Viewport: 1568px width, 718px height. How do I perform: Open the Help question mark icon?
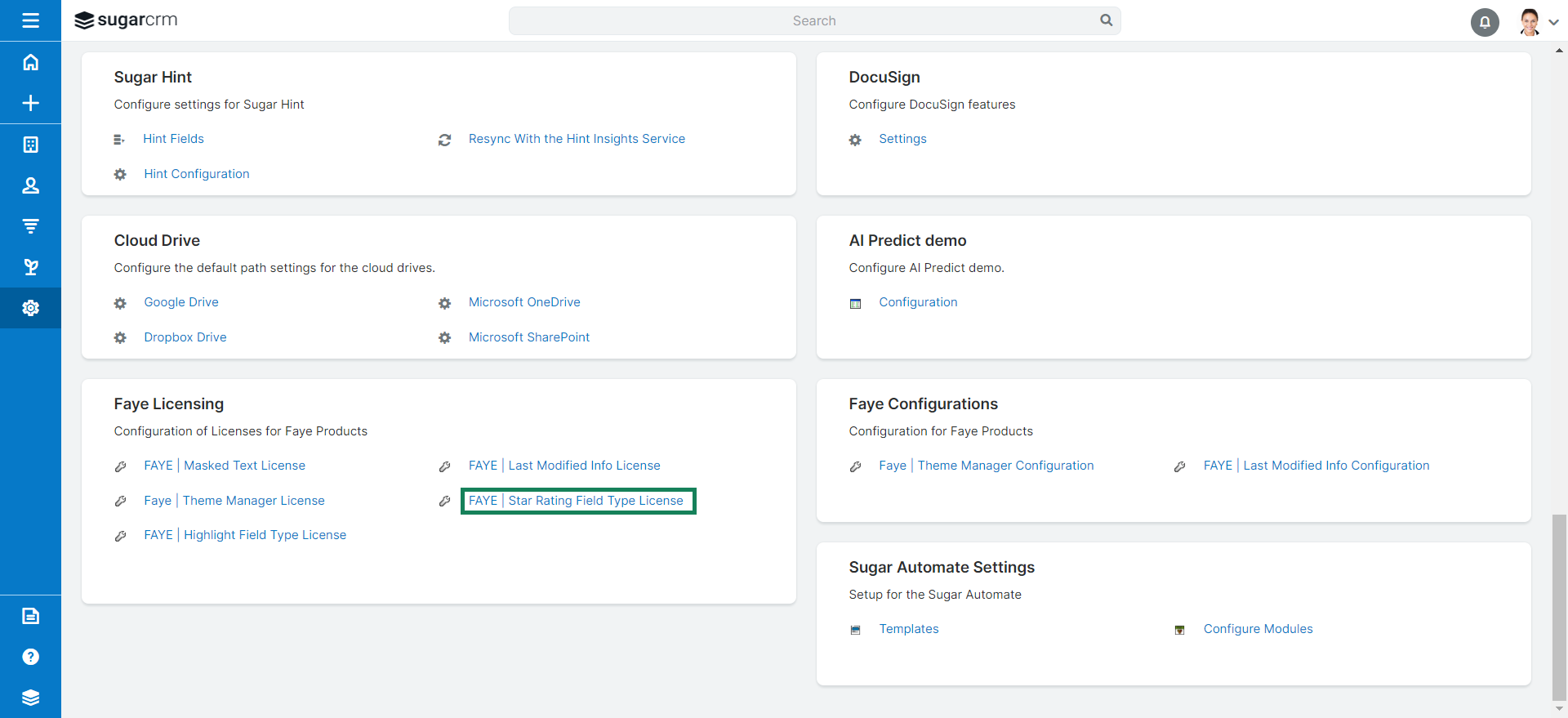point(30,657)
